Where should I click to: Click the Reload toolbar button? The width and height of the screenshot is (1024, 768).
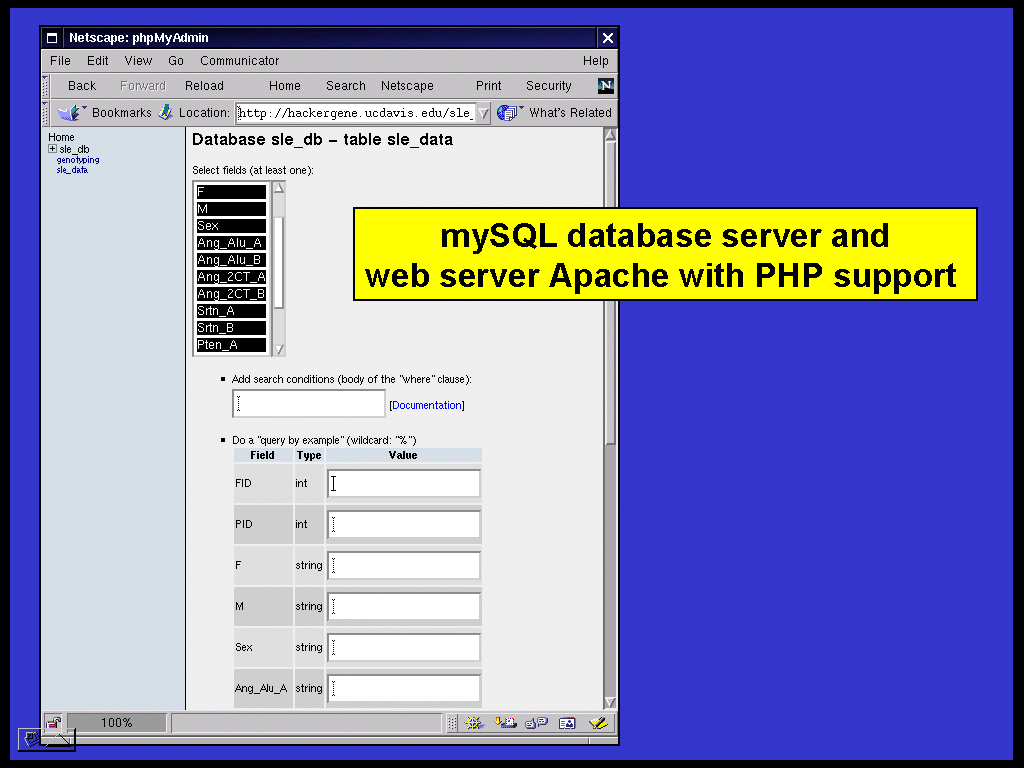tap(204, 86)
